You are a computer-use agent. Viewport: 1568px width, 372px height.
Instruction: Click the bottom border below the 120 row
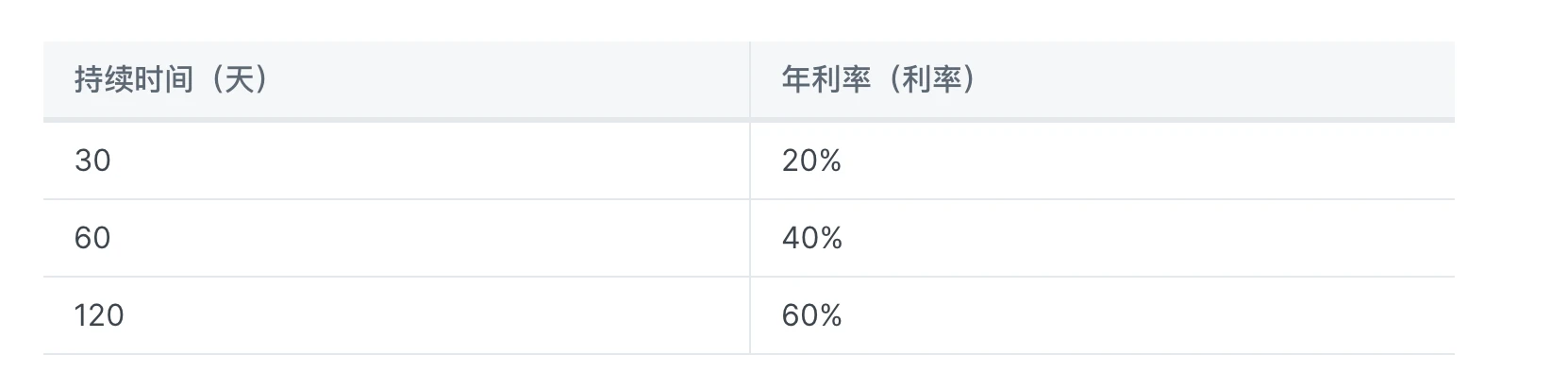pos(749,354)
